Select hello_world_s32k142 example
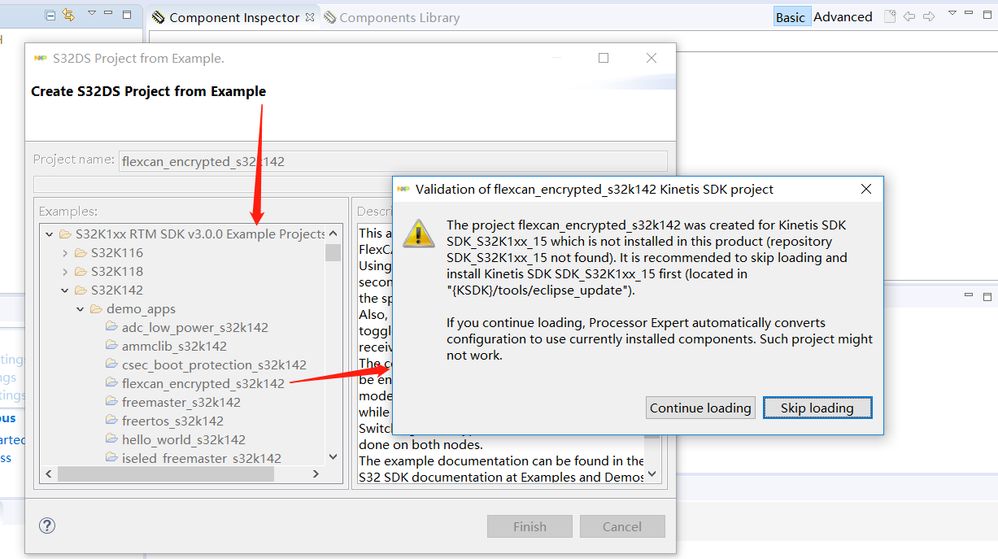Image resolution: width=998 pixels, height=559 pixels. (183, 439)
